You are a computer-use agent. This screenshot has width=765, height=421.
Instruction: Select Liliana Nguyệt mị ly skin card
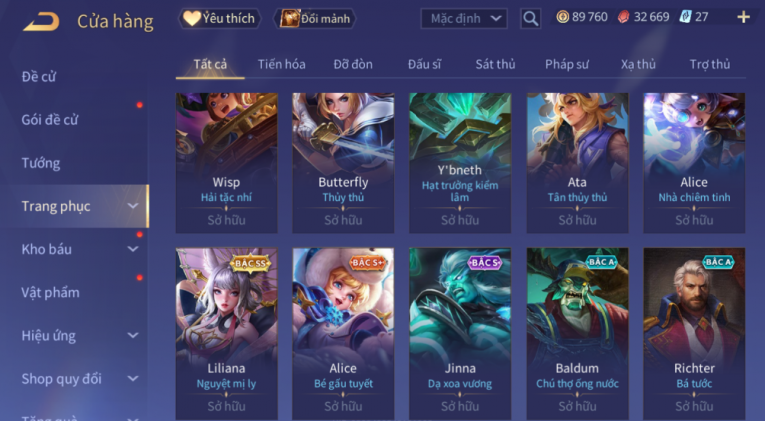tap(226, 333)
